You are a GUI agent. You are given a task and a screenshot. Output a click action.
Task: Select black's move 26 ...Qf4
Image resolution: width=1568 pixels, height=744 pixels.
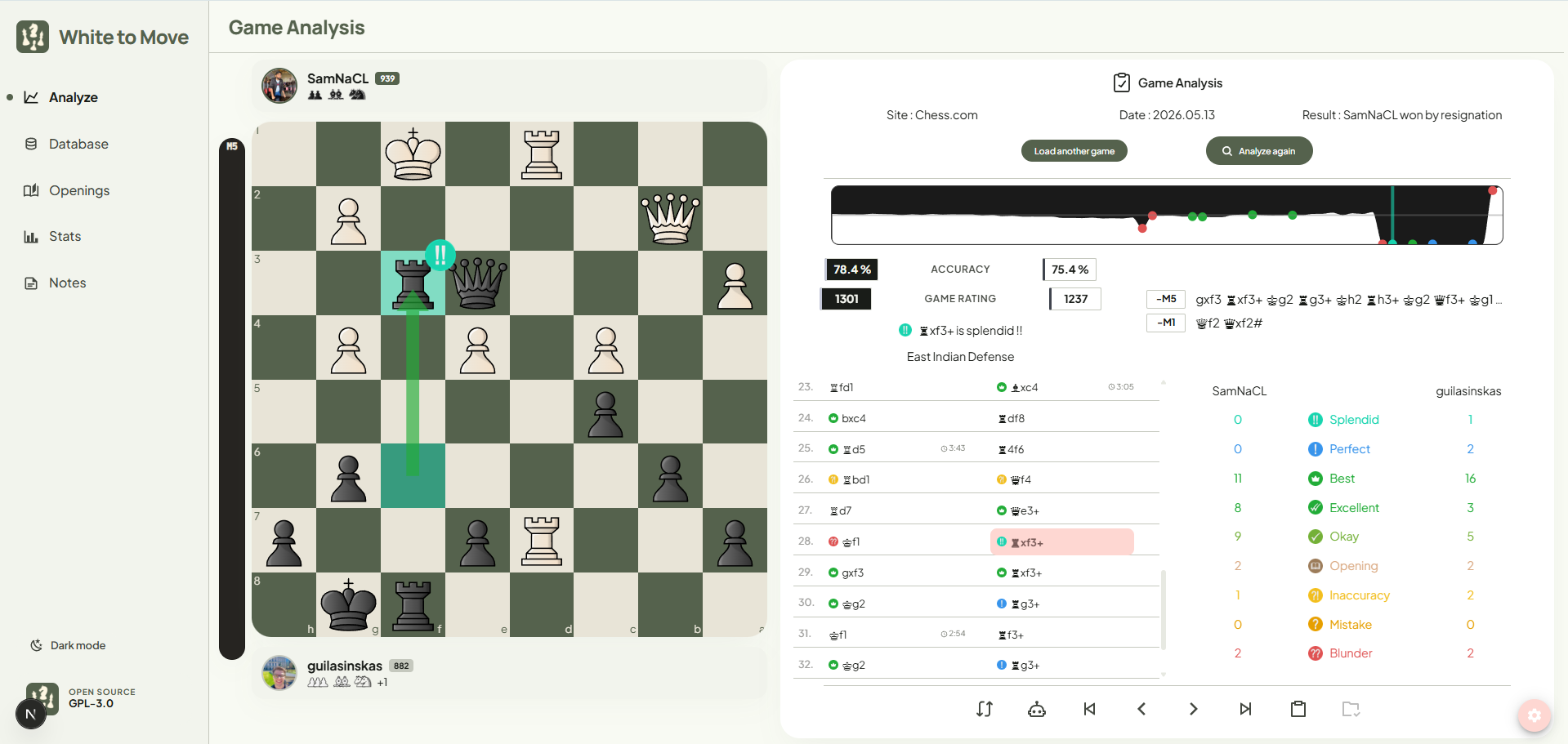point(1014,479)
